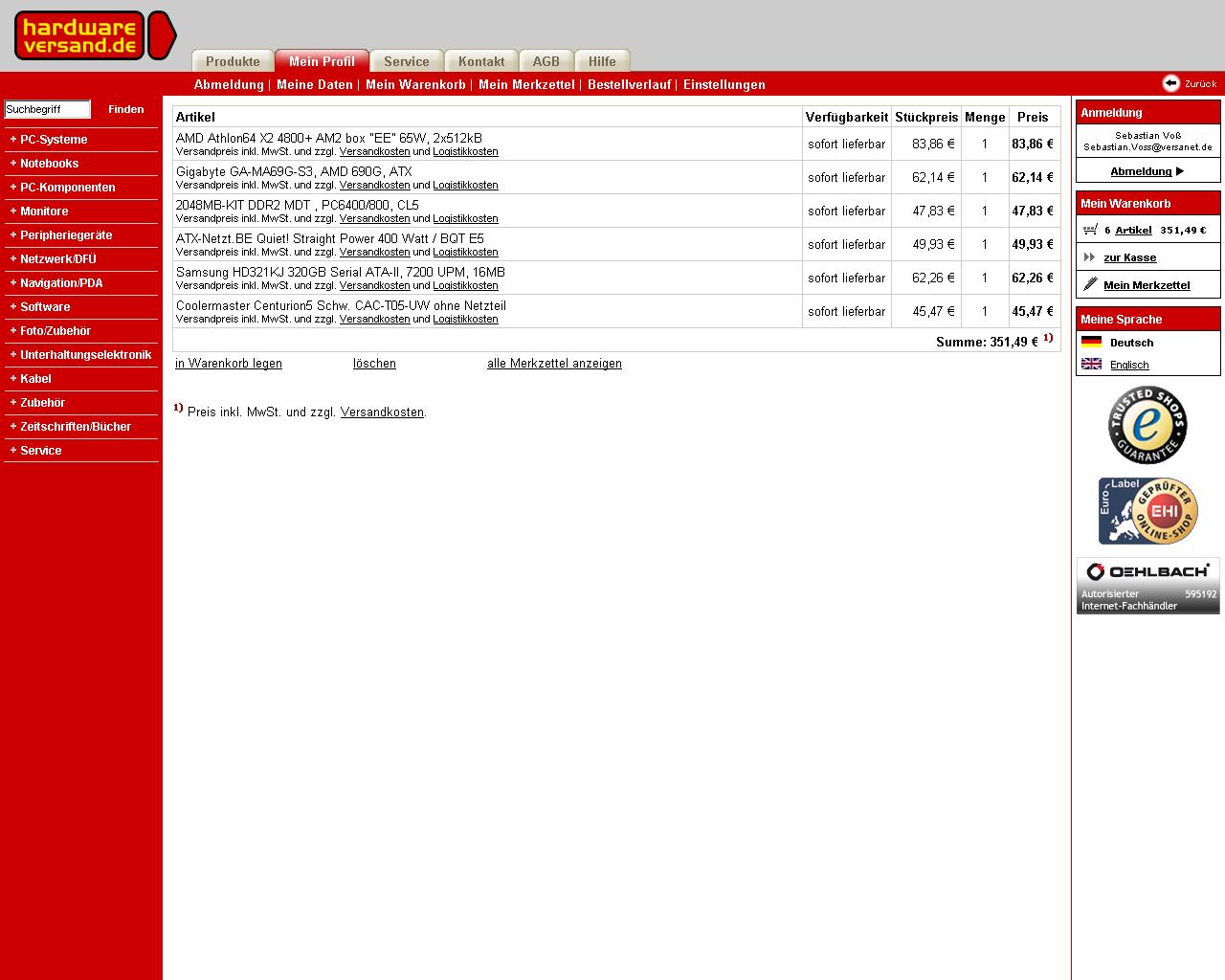Open the Kontakt tab
This screenshot has height=980, width=1225.
click(x=481, y=60)
